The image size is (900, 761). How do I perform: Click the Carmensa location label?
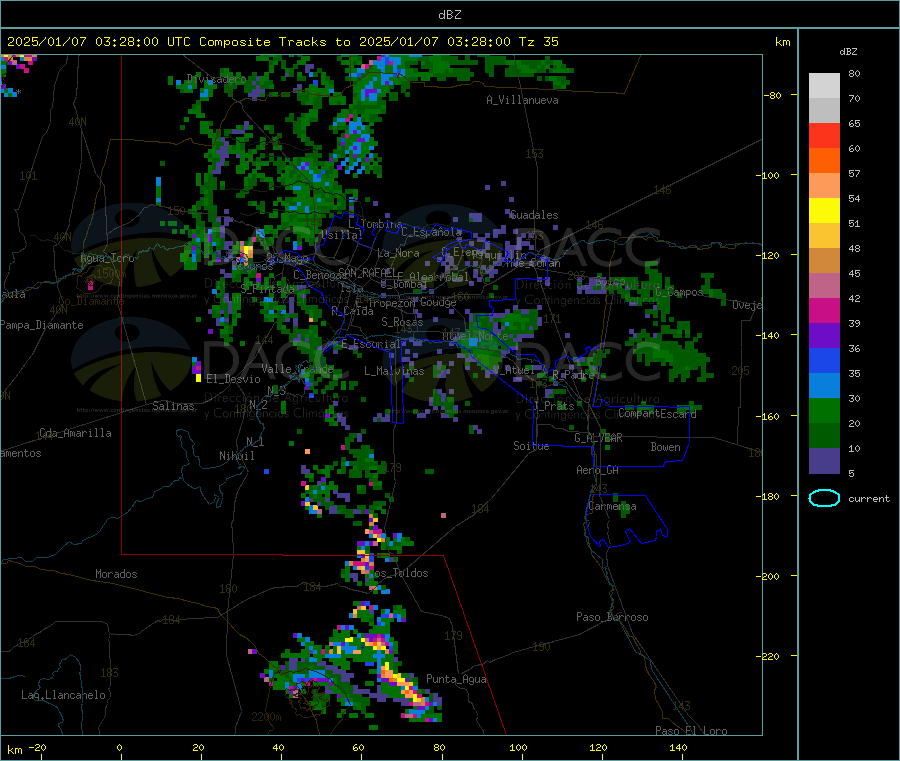(612, 506)
